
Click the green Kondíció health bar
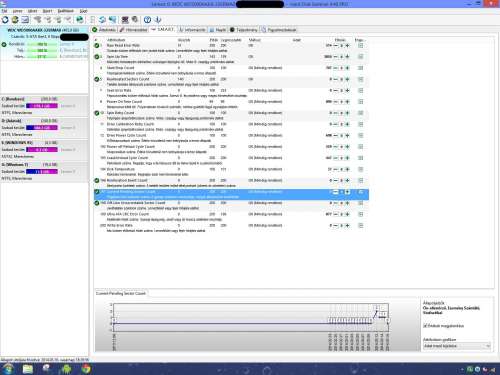pyautogui.click(x=42, y=44)
